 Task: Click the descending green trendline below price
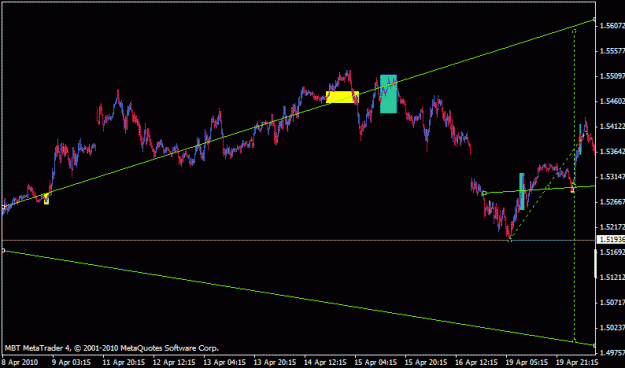tap(299, 298)
